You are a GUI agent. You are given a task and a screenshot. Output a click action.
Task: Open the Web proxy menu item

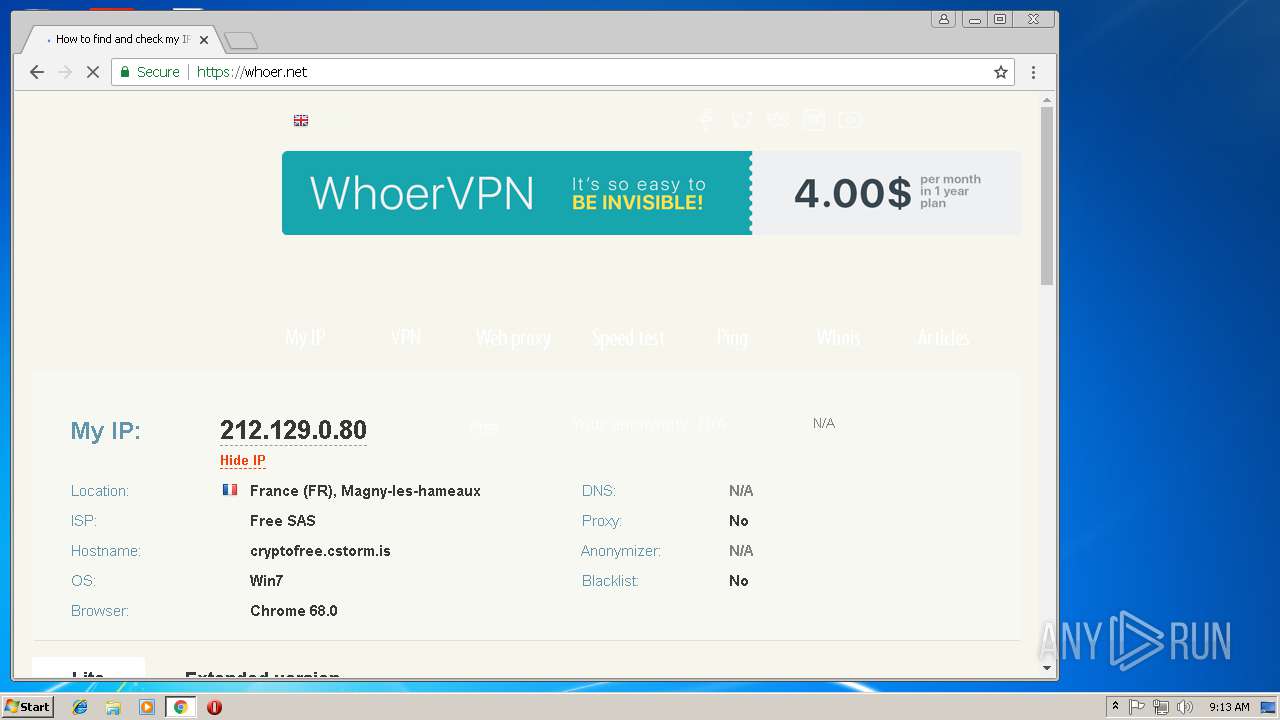513,338
